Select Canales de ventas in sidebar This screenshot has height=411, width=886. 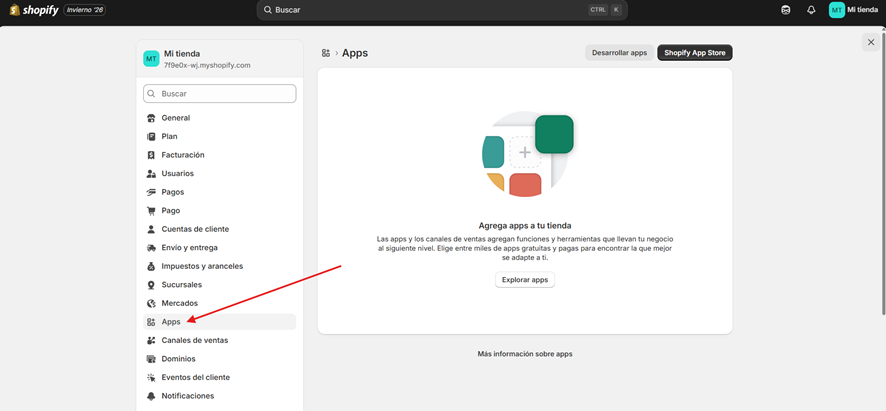pos(195,341)
